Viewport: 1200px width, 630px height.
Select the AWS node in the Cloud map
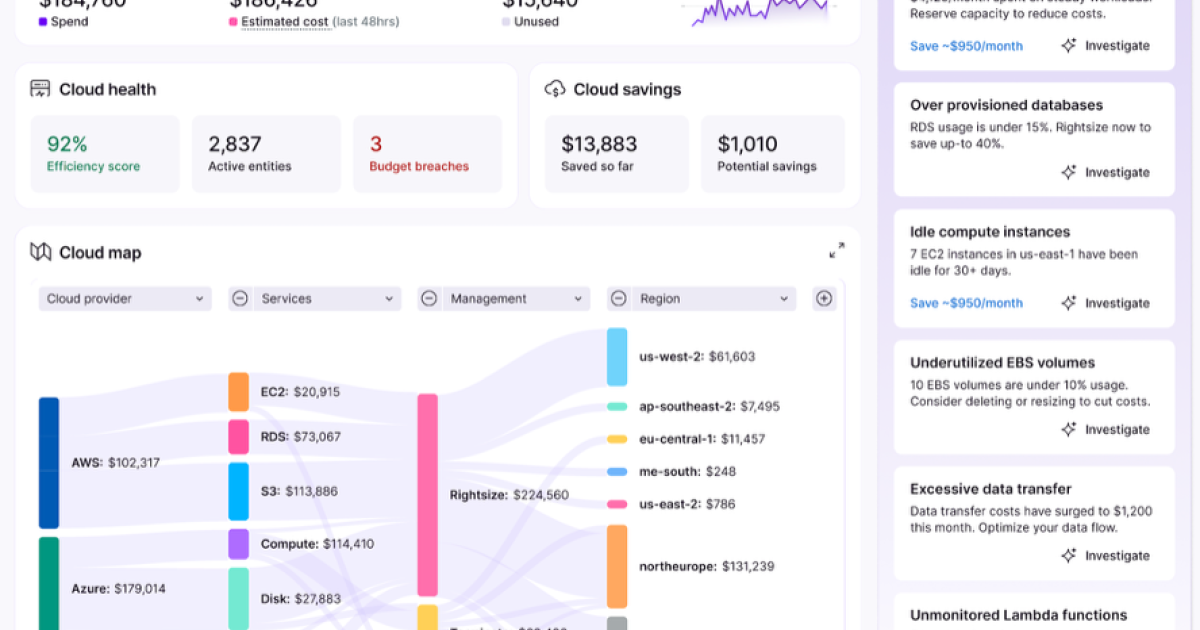tap(47, 462)
